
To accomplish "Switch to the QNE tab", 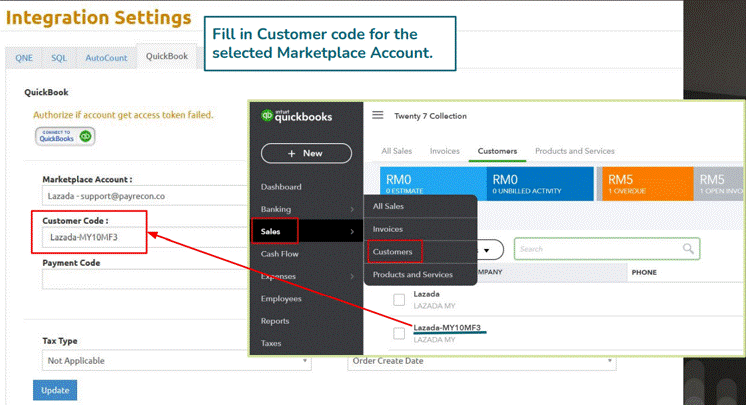I will [24, 58].
